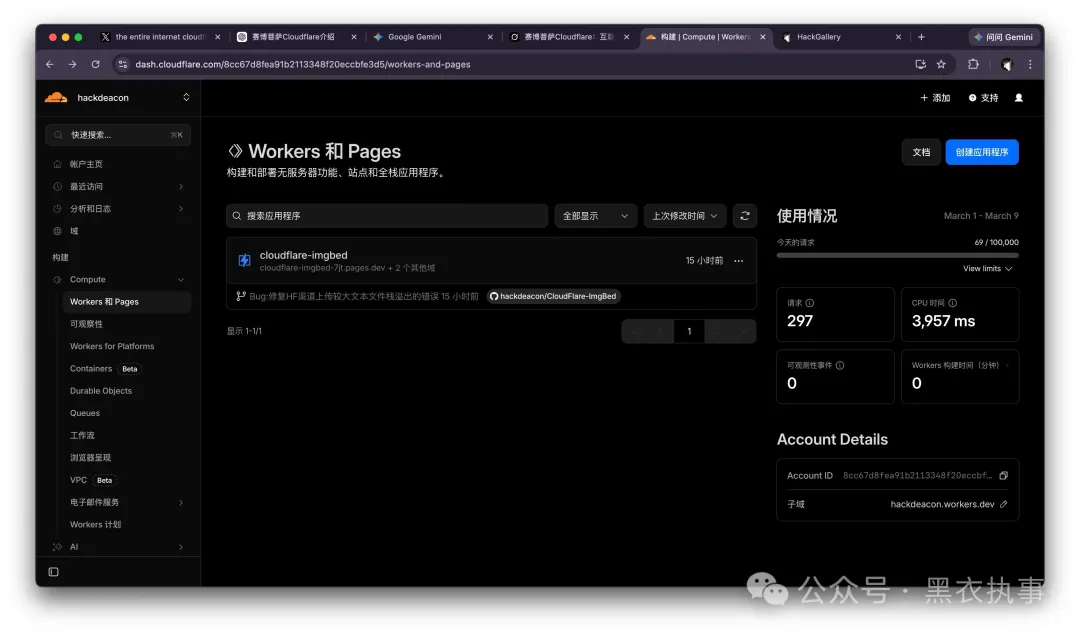Open hackdeacon/CloudFlare-ImgBed GitHub repo link
Screen dimensions: 1080x634
coord(553,296)
